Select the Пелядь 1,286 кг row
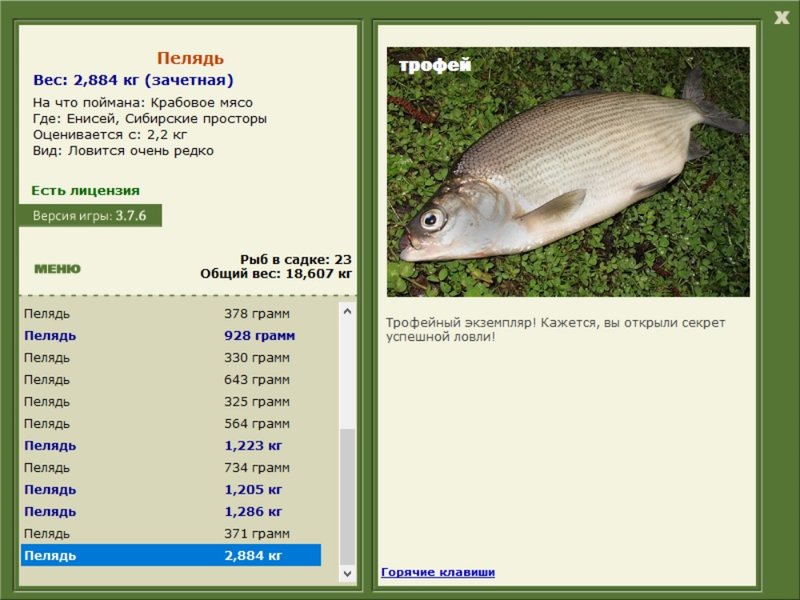 (x=170, y=511)
